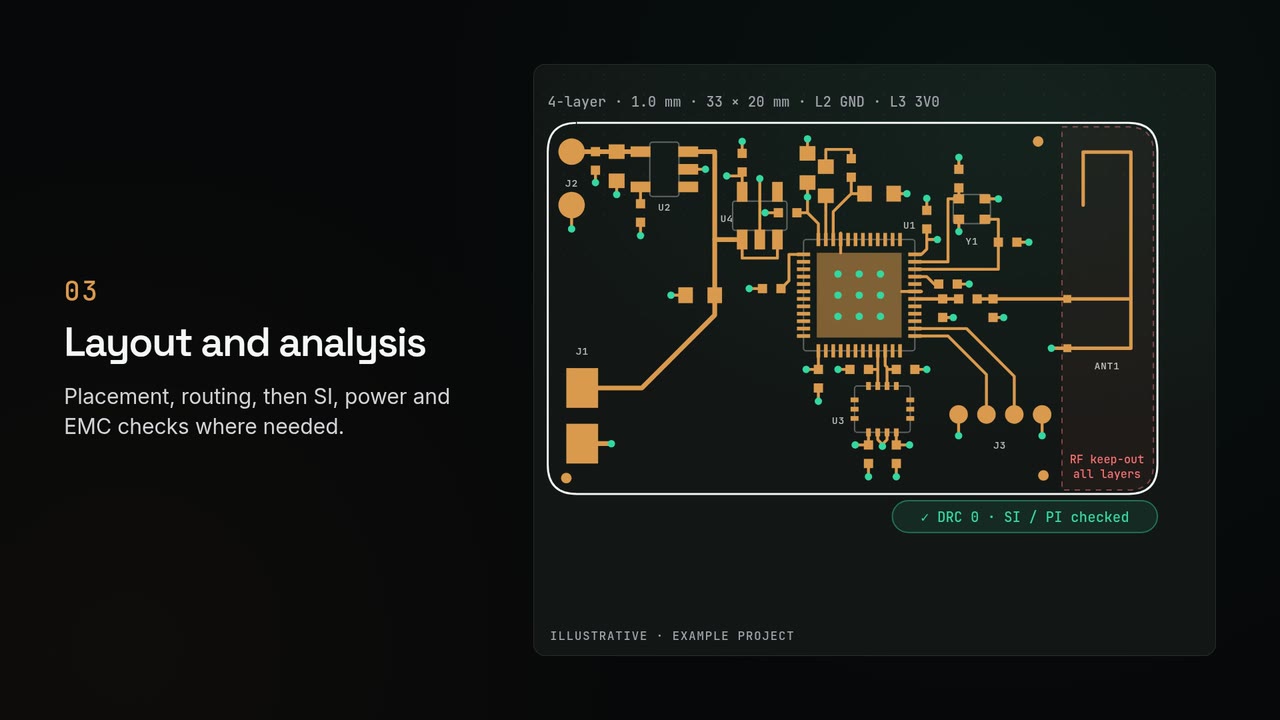Viewport: 1280px width, 720px height.
Task: Select the "Layout and analysis" heading
Action: [245, 343]
